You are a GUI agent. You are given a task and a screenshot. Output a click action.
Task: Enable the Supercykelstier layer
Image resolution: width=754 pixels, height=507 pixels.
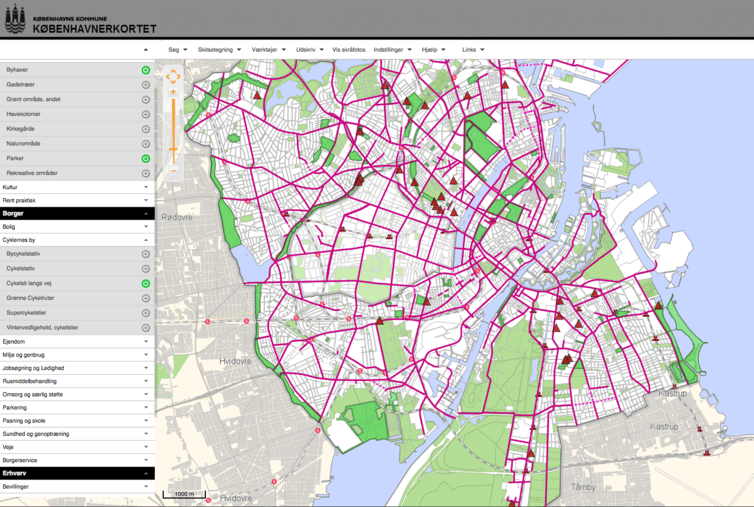(146, 313)
